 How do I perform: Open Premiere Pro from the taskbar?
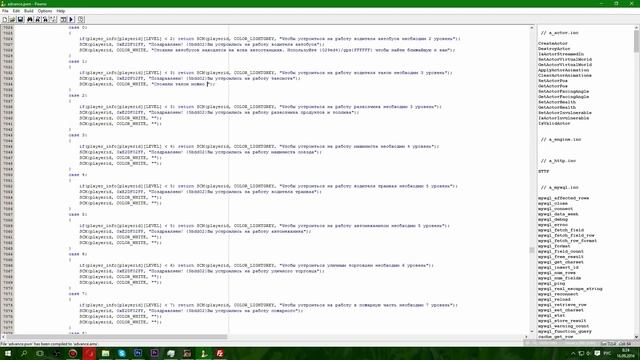154,353
